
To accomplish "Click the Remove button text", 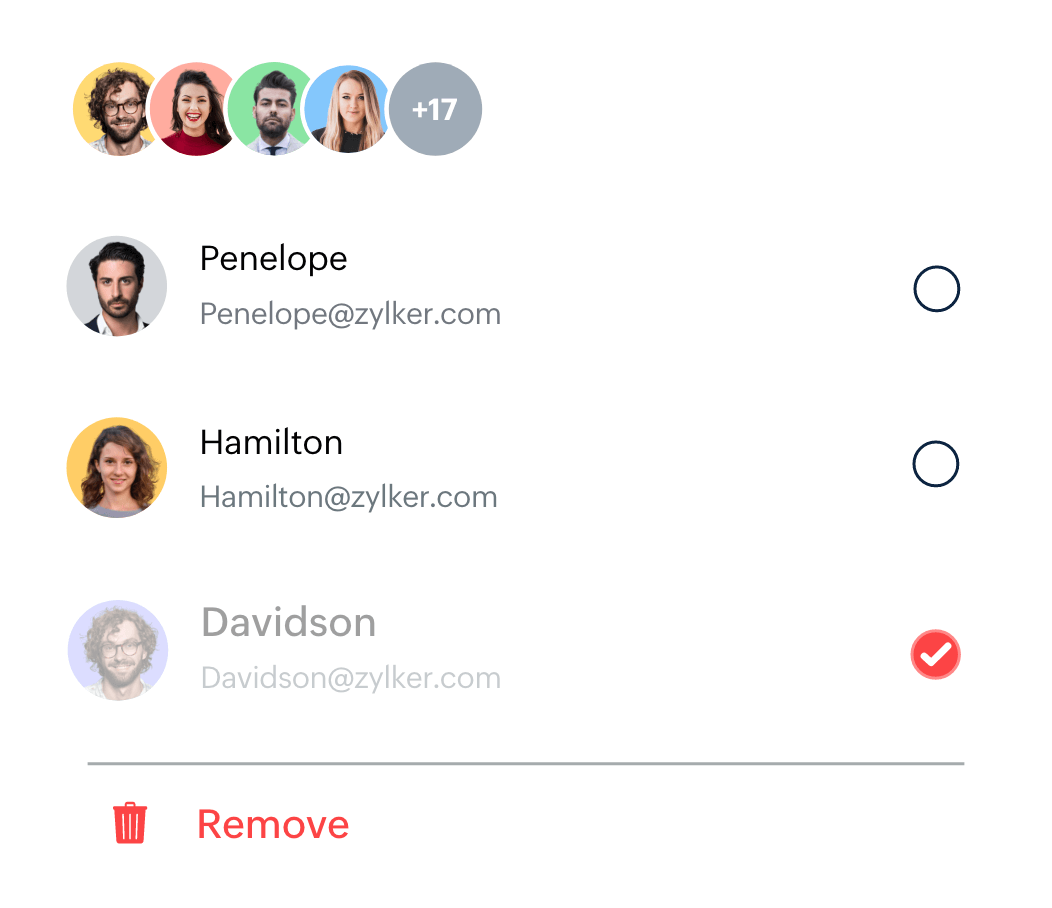I will (273, 824).
